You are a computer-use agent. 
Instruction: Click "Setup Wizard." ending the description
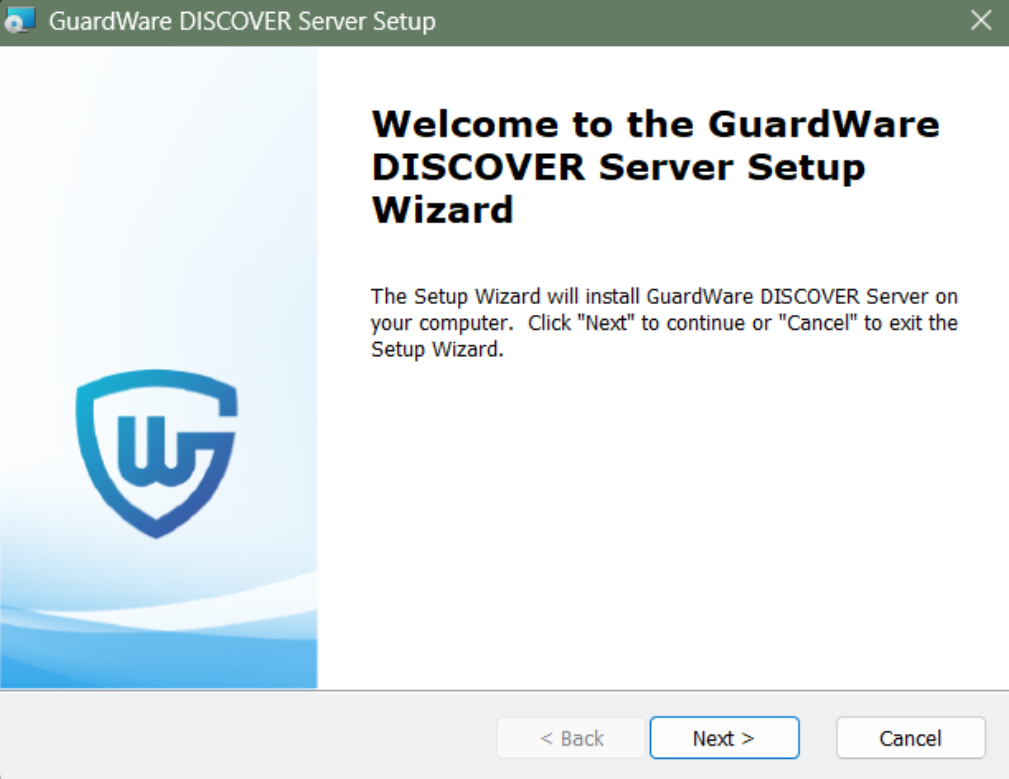coord(436,350)
